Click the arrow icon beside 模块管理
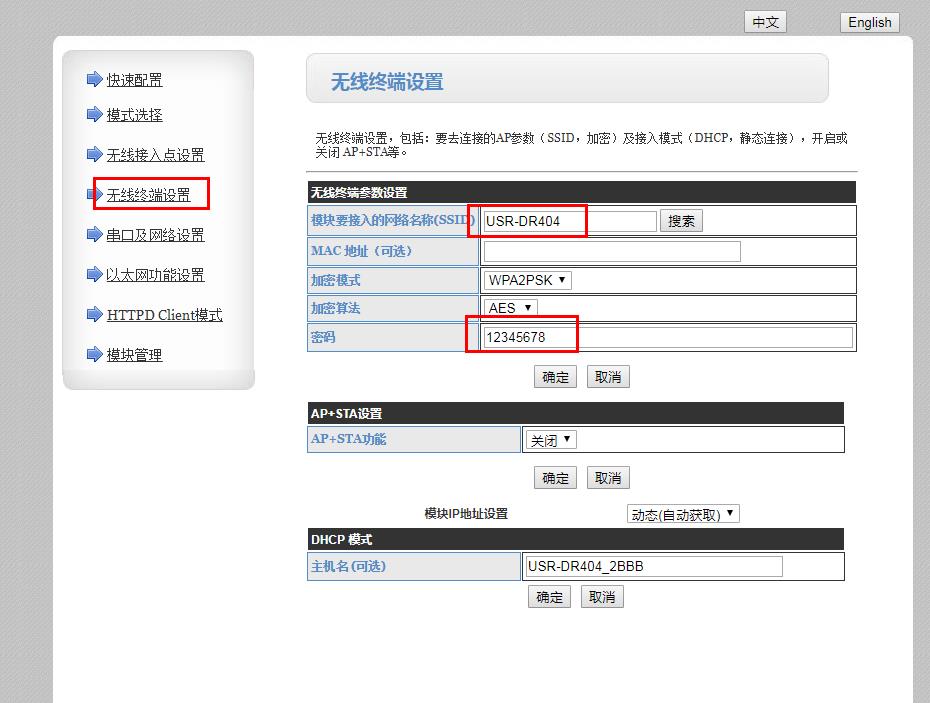The width and height of the screenshot is (930, 703). pyautogui.click(x=94, y=354)
